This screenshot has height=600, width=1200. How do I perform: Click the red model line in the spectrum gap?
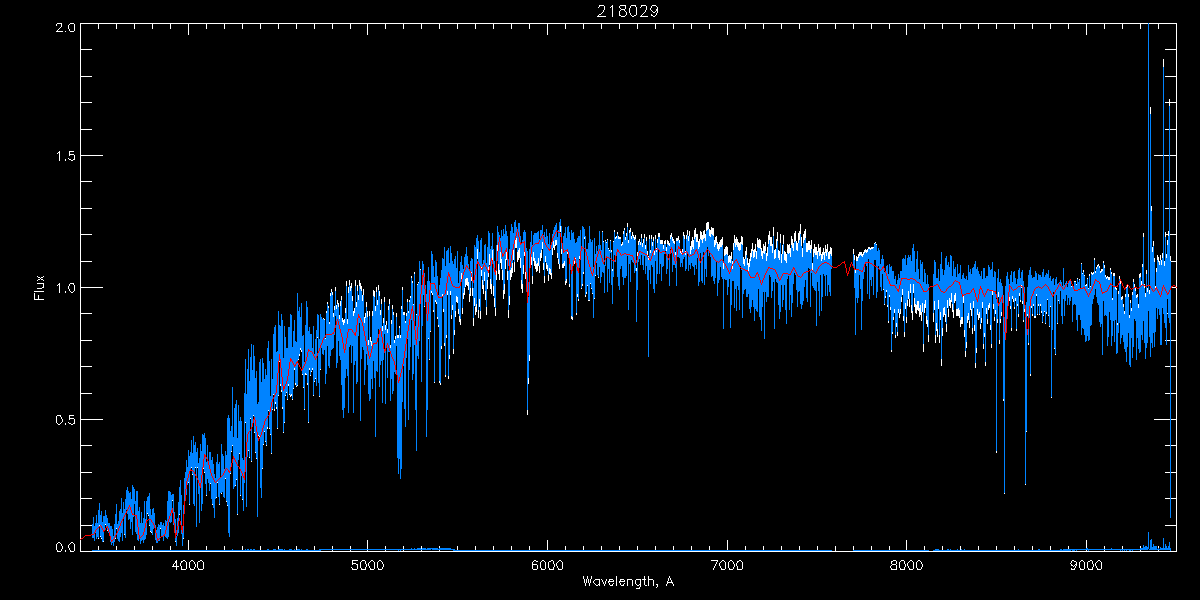842,267
